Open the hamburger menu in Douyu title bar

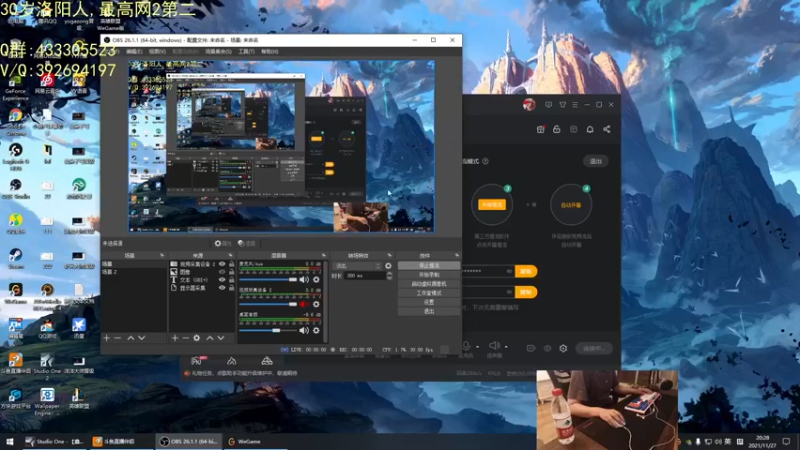click(575, 105)
